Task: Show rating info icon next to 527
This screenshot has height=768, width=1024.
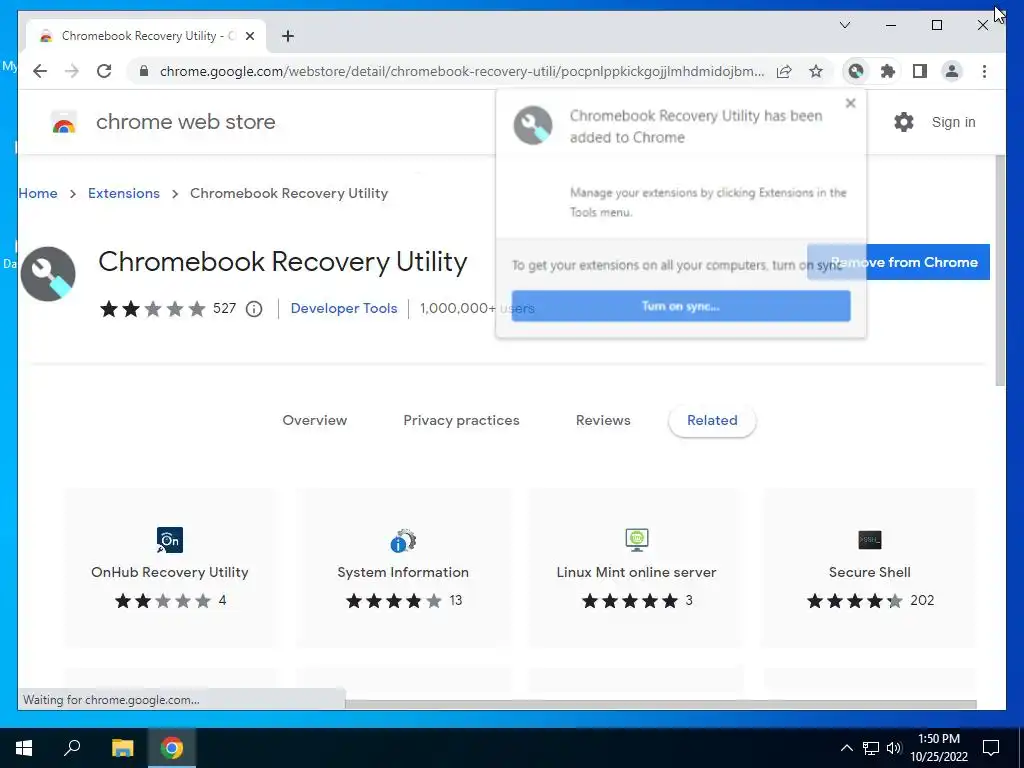Action: (x=254, y=309)
